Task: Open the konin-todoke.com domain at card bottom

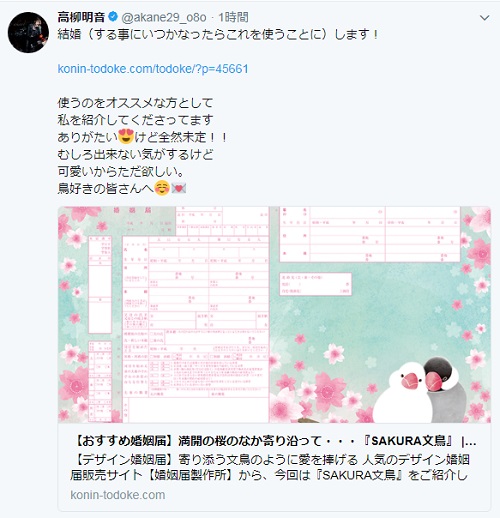Action: (118, 495)
